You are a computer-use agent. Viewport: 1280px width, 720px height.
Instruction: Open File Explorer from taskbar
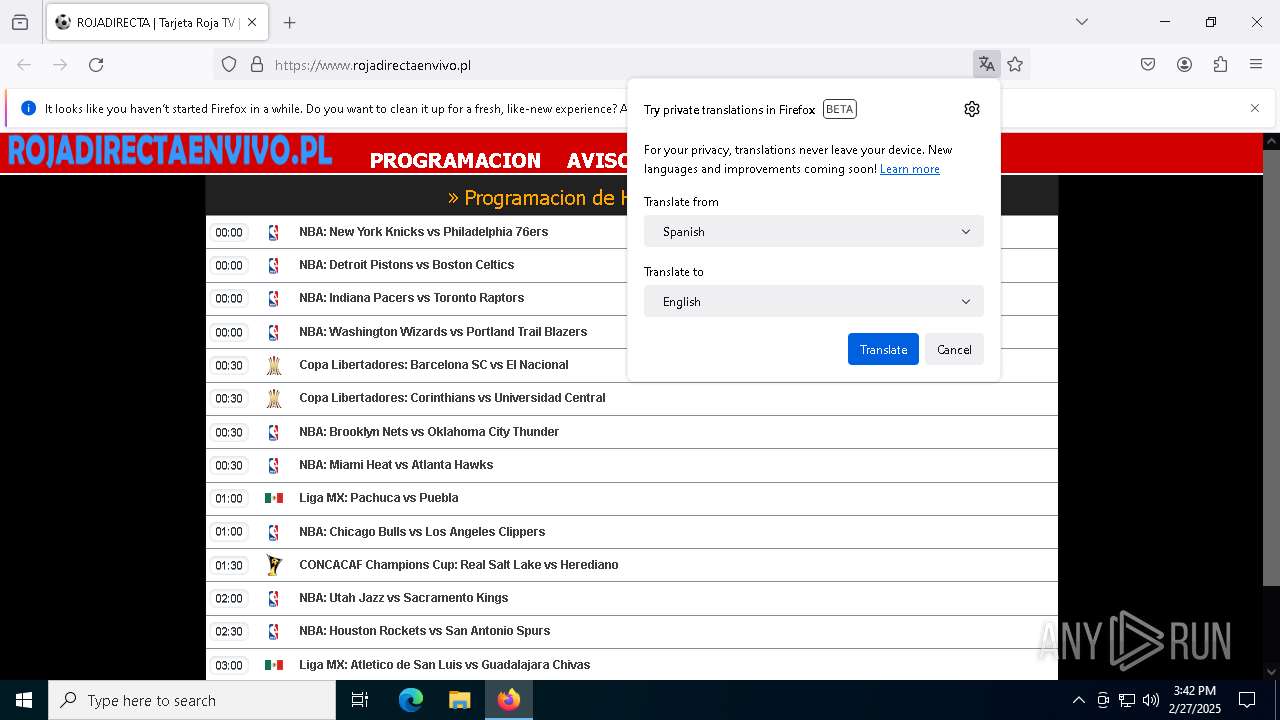(x=460, y=700)
